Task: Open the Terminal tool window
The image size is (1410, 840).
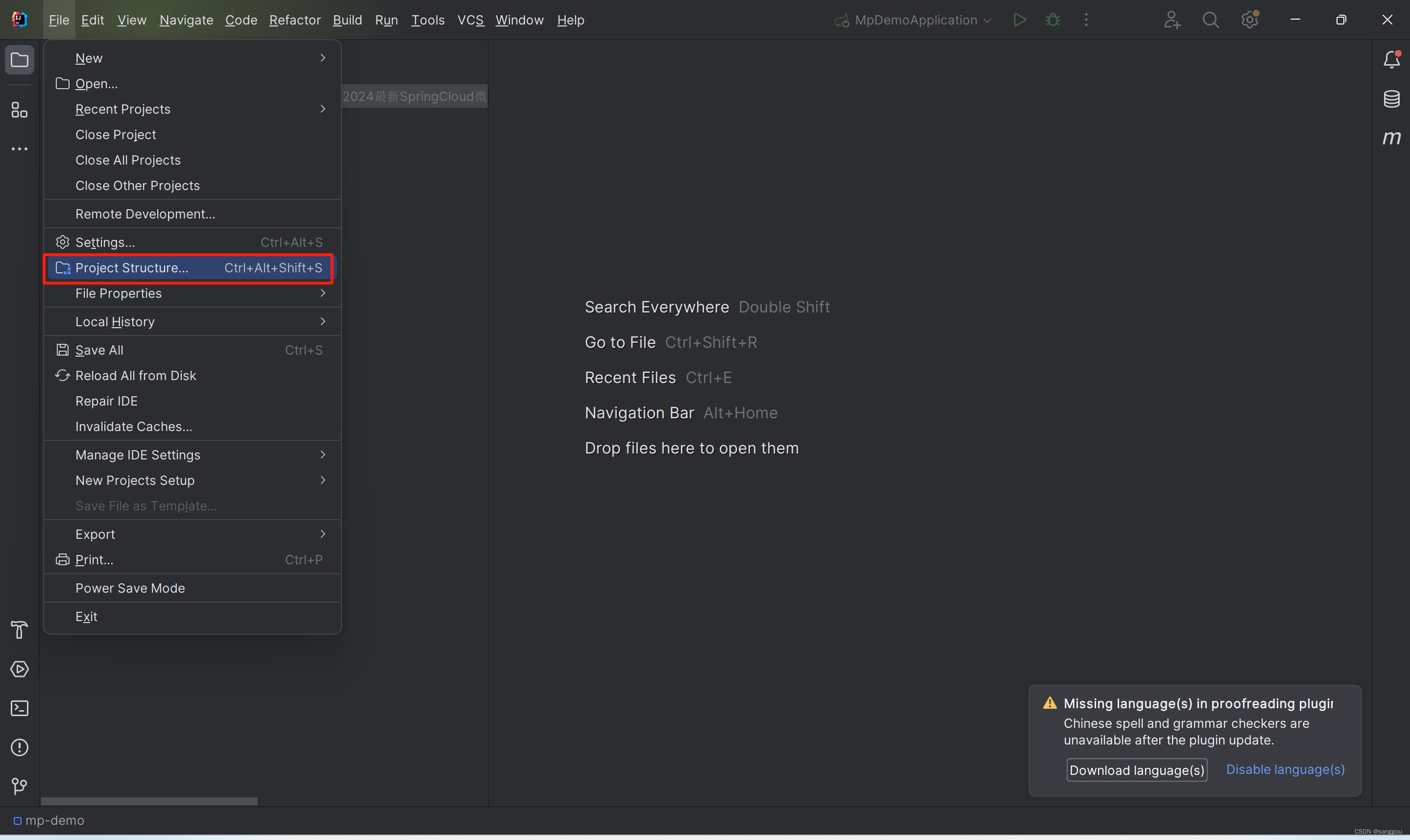Action: [x=19, y=708]
